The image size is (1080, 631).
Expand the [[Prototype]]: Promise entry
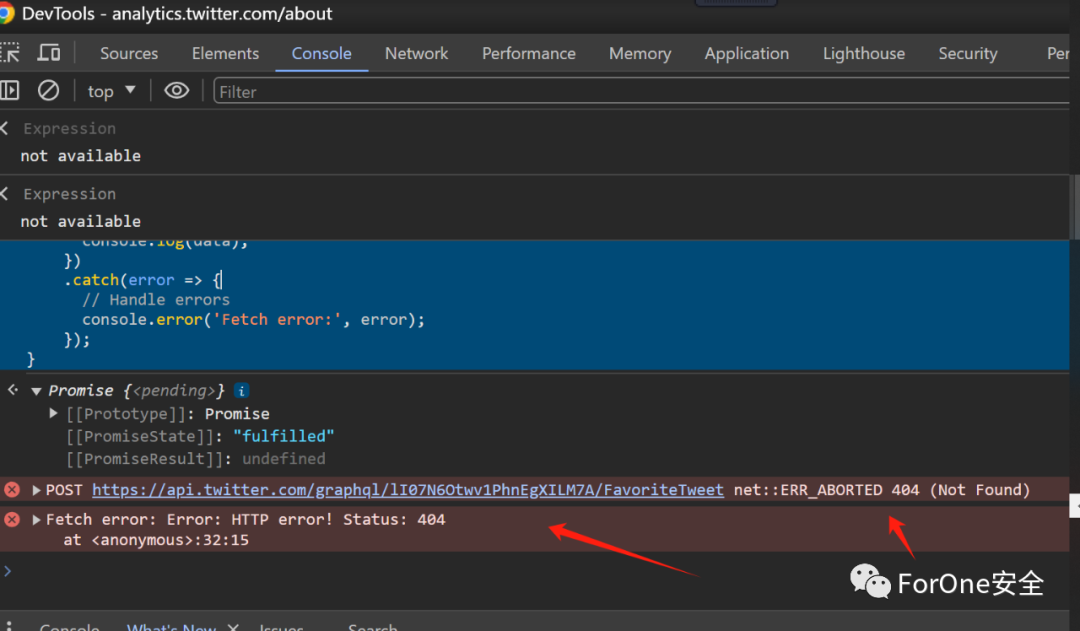(53, 413)
